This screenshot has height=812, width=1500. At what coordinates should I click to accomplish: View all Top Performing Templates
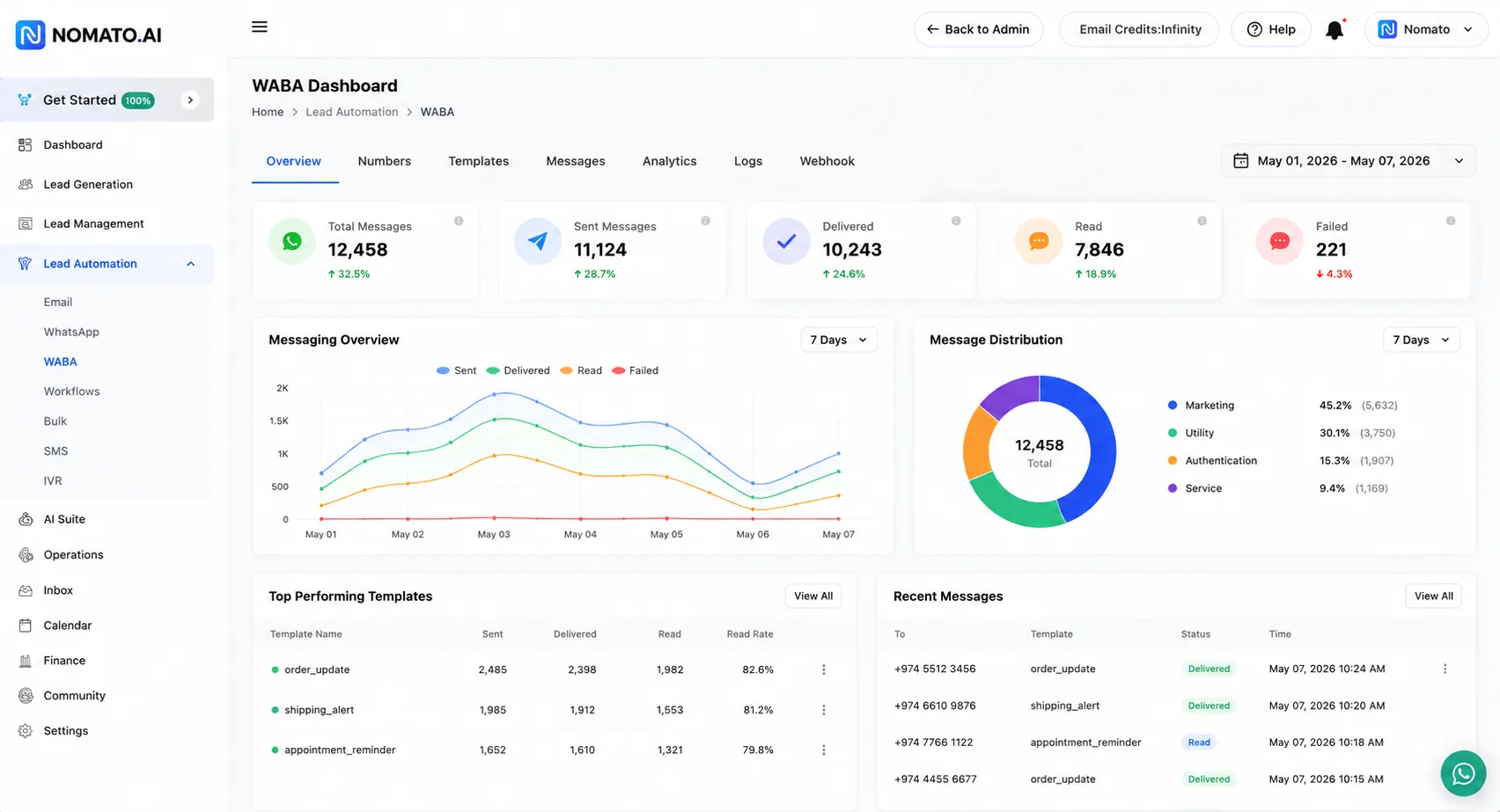pos(813,596)
